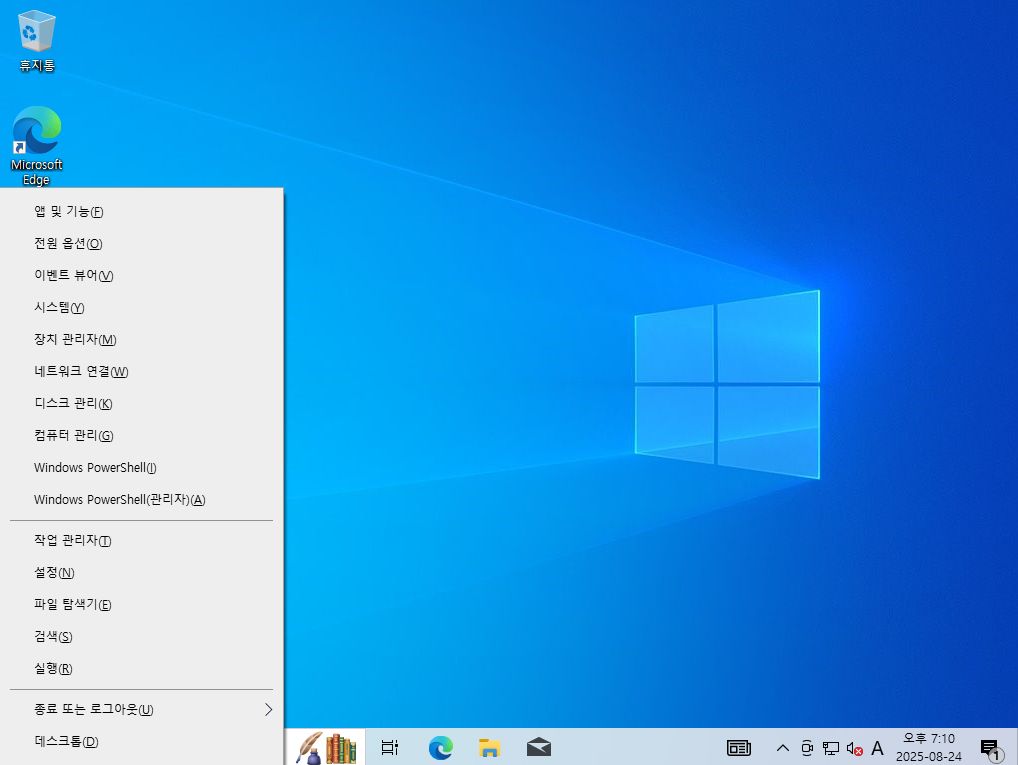
Task: Select 데스크톱(D) menu item
Action: (x=142, y=742)
